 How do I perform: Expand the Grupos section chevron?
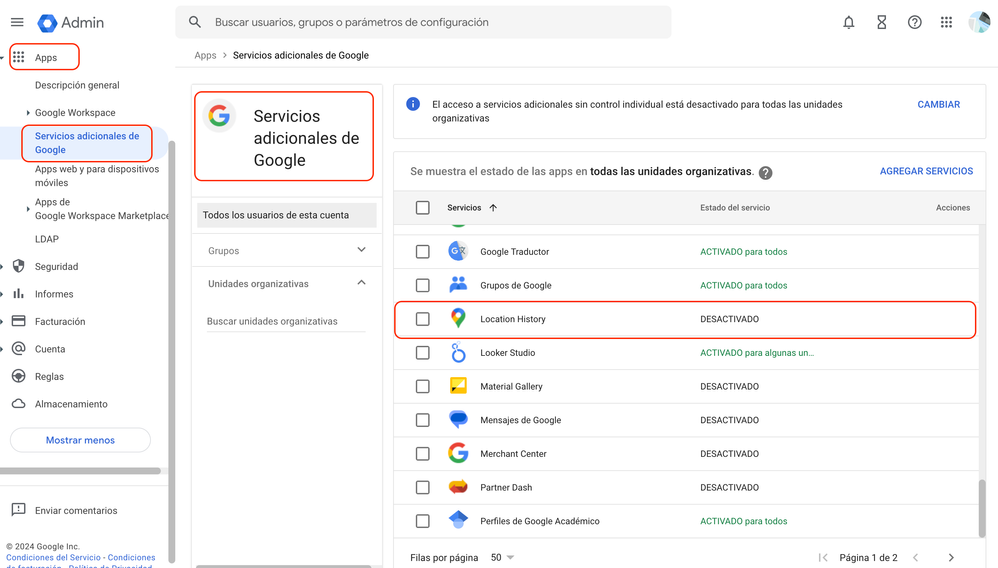point(362,250)
